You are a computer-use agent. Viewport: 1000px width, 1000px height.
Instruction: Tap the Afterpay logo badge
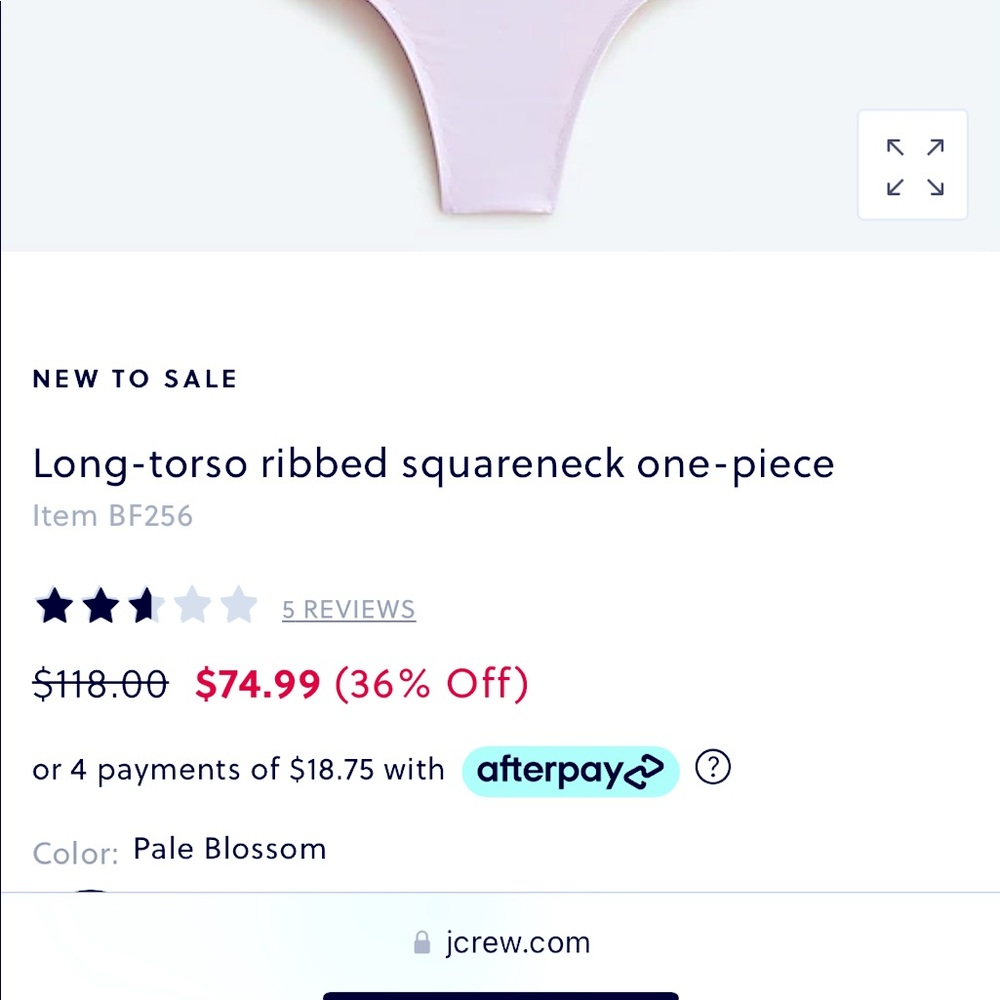(570, 771)
